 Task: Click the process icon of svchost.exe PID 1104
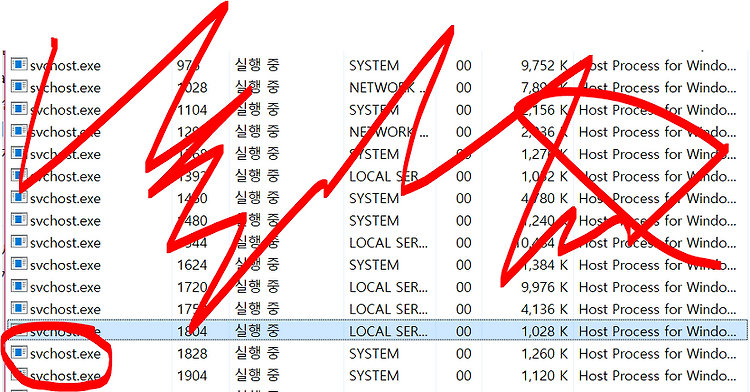[x=19, y=109]
